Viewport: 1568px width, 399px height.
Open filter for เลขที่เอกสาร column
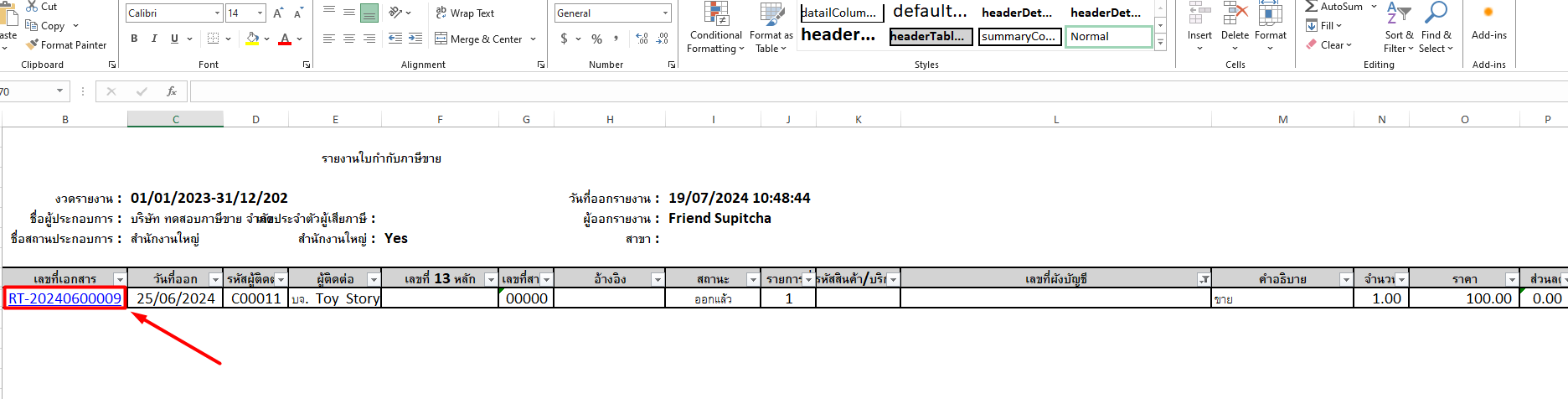tap(120, 279)
